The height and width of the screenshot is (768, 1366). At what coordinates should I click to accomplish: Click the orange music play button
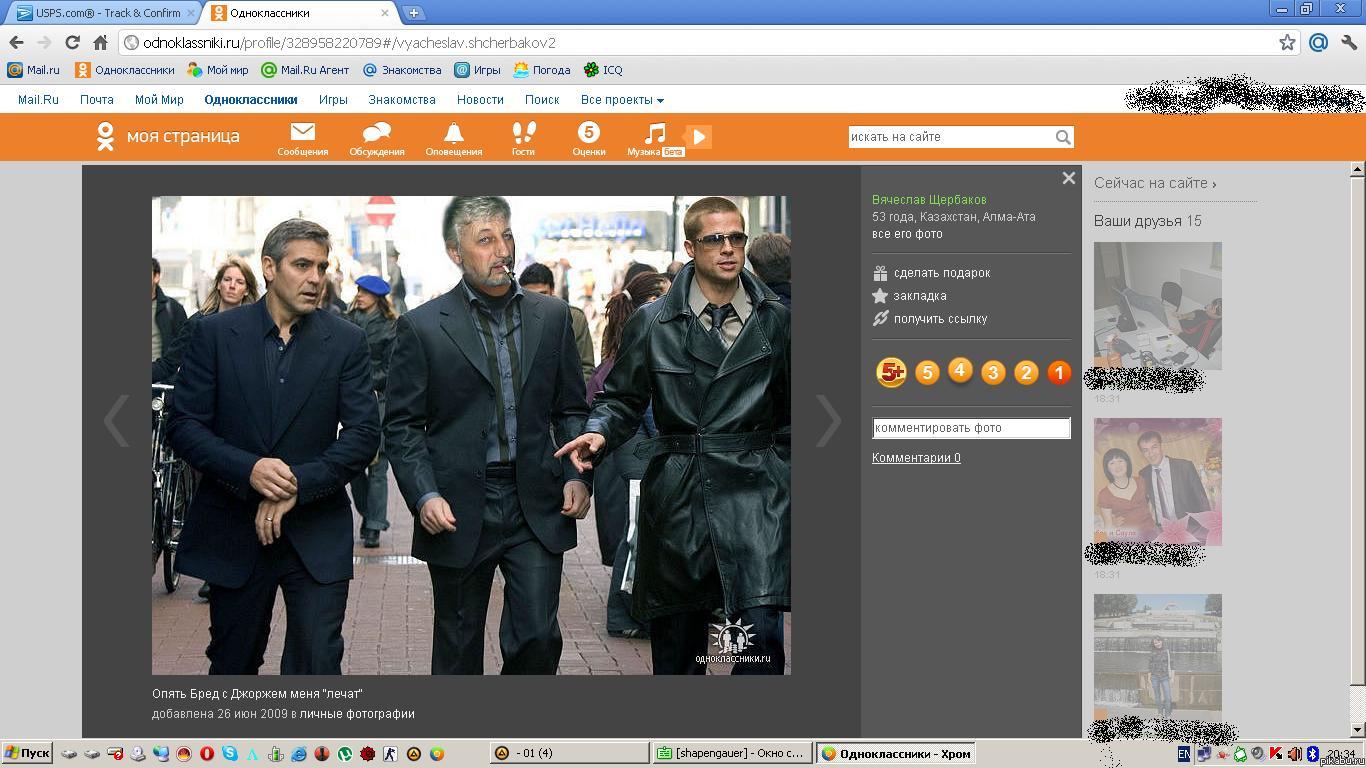pyautogui.click(x=699, y=136)
